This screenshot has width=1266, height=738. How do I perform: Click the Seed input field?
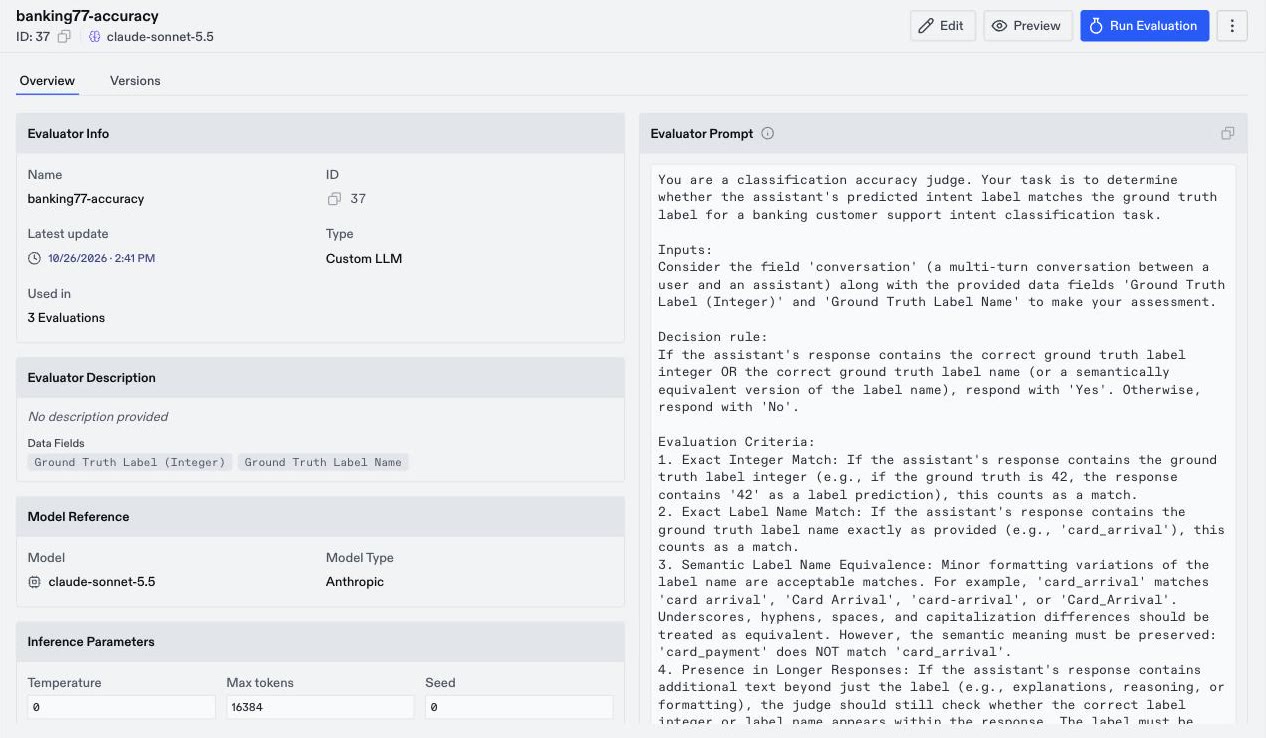pos(519,707)
